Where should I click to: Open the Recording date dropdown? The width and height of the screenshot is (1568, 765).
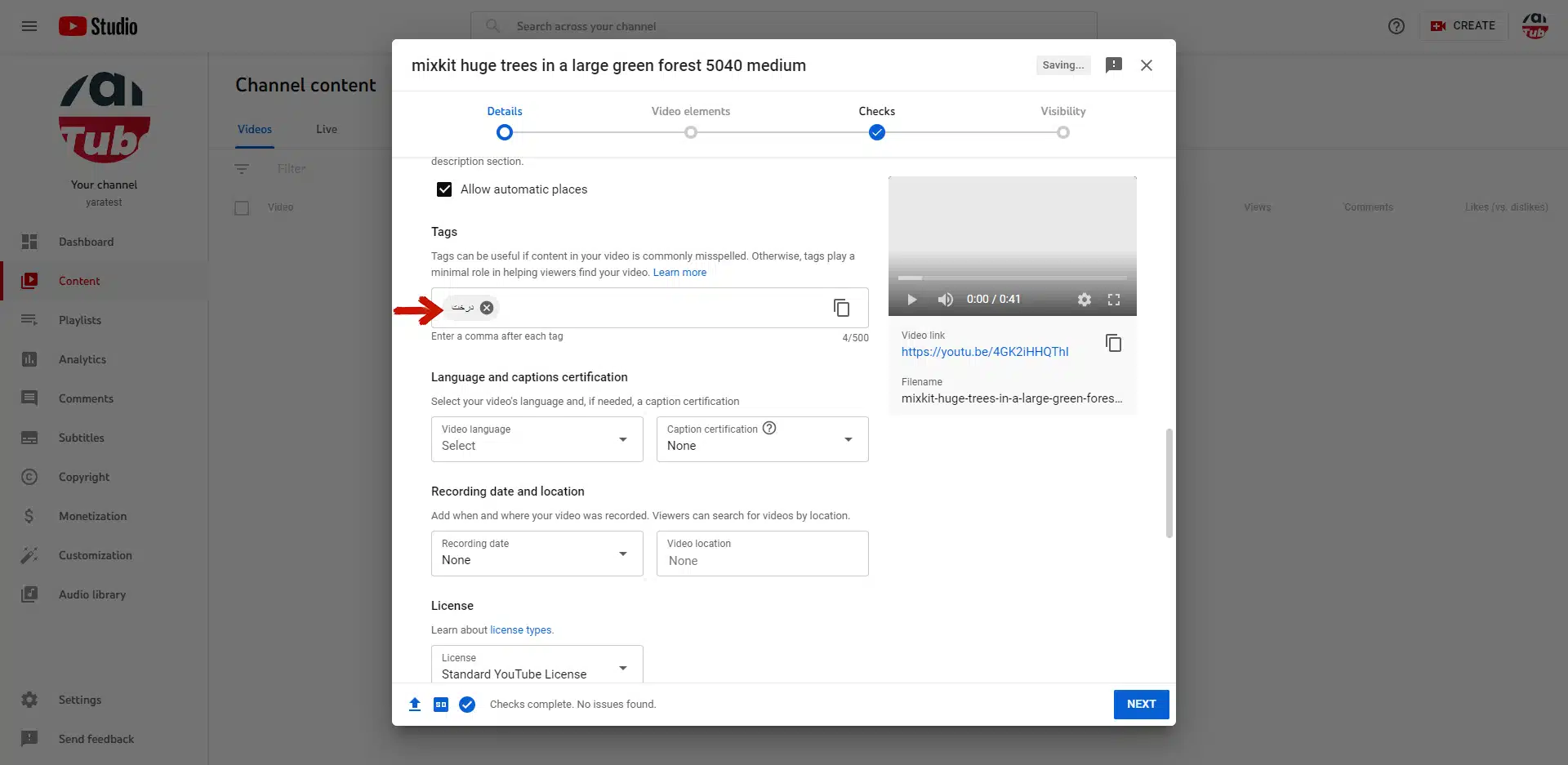pos(537,554)
